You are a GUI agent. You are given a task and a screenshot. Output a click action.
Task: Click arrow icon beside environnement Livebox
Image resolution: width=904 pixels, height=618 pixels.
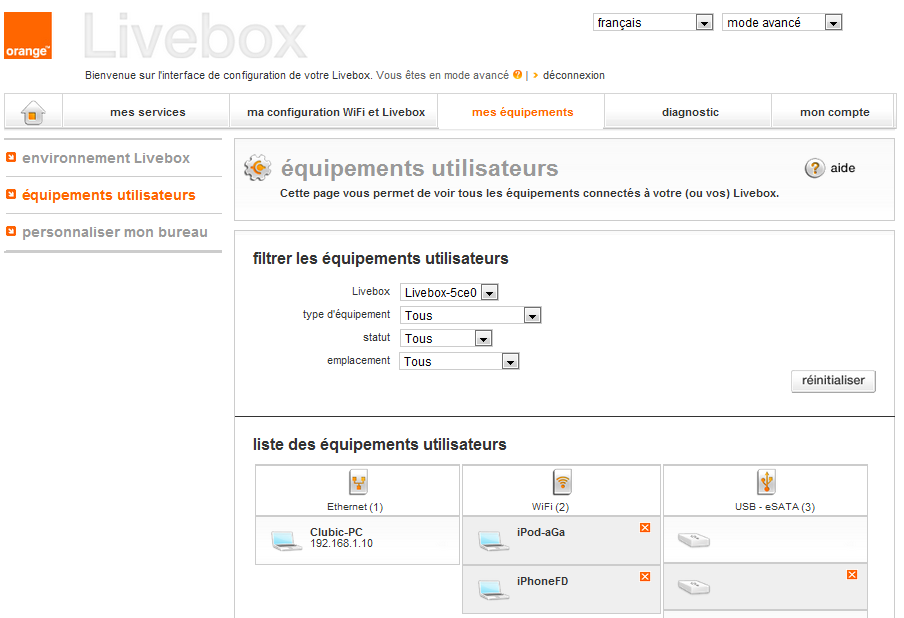(11, 157)
